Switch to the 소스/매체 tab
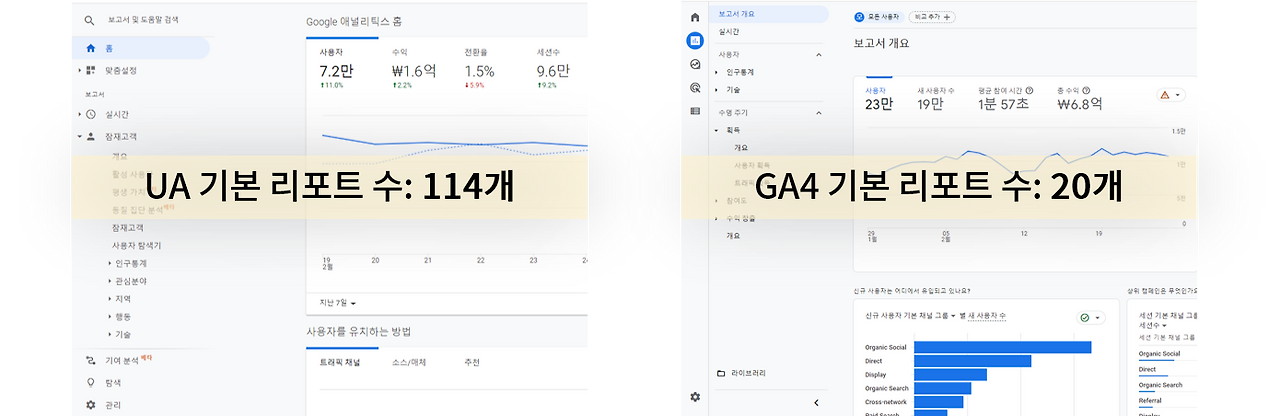Viewport: 1280px width, 416px height. 410,361
